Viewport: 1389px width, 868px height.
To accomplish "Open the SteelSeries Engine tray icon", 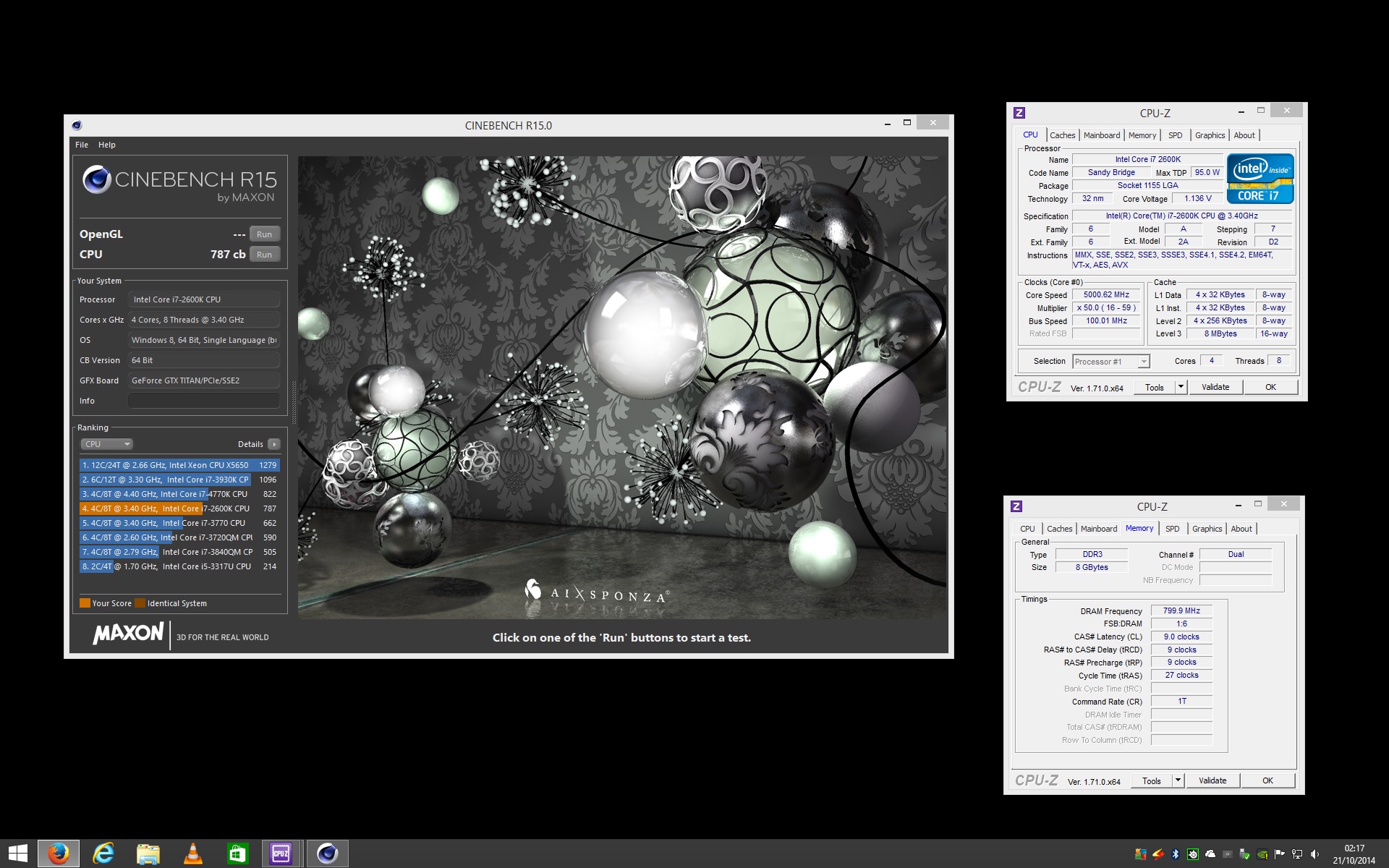I will pos(1193,854).
